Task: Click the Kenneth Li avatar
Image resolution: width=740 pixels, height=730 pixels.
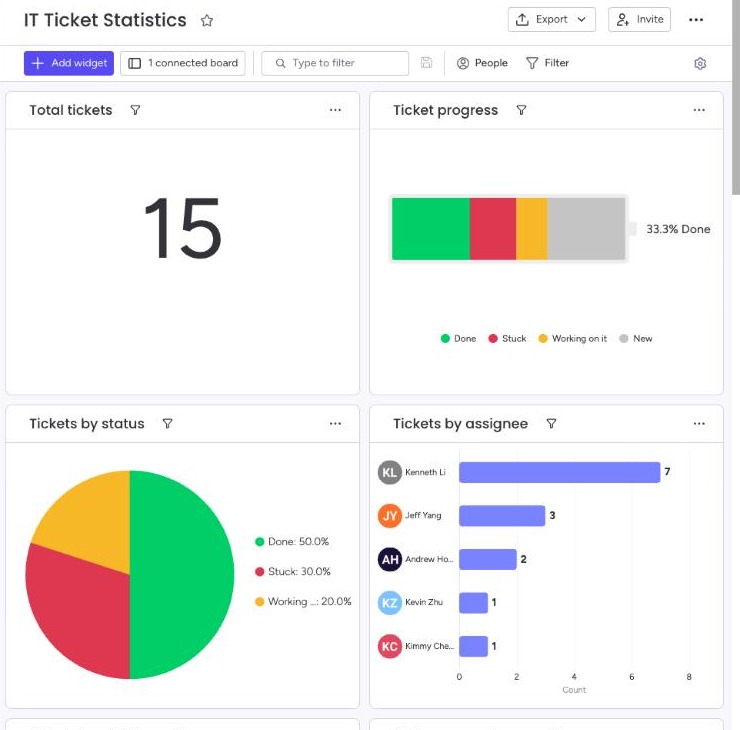Action: pos(390,472)
